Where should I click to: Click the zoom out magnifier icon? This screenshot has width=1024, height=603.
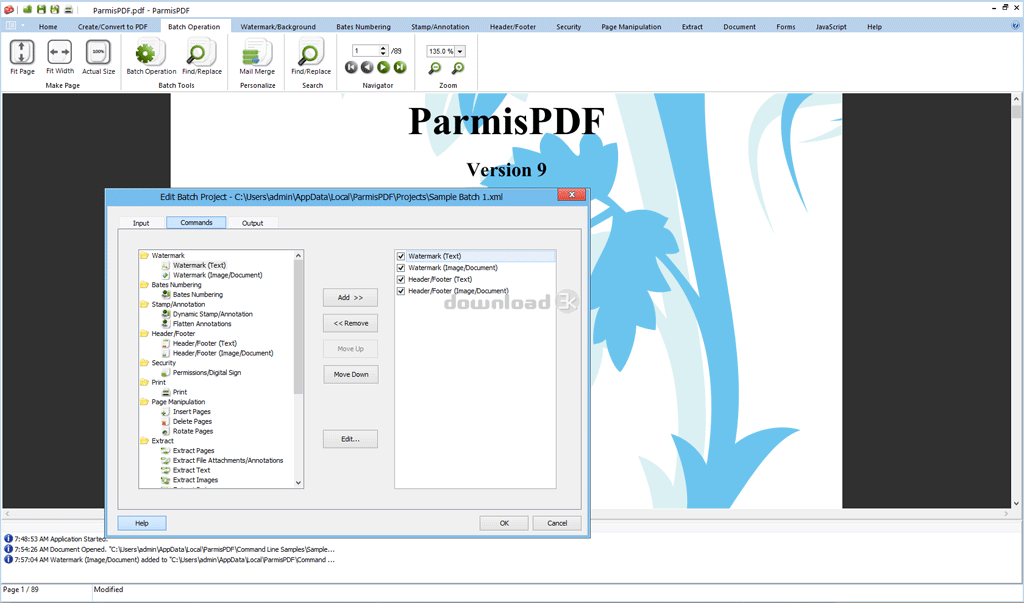pyautogui.click(x=434, y=68)
